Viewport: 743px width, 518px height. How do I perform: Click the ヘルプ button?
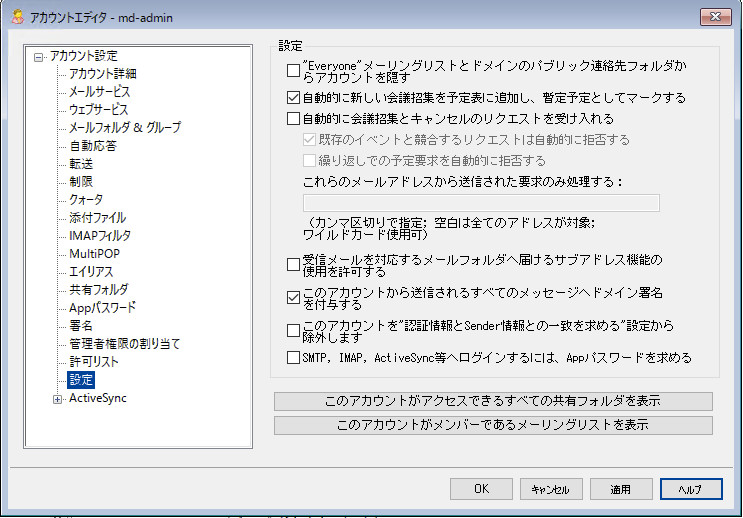[x=690, y=489]
